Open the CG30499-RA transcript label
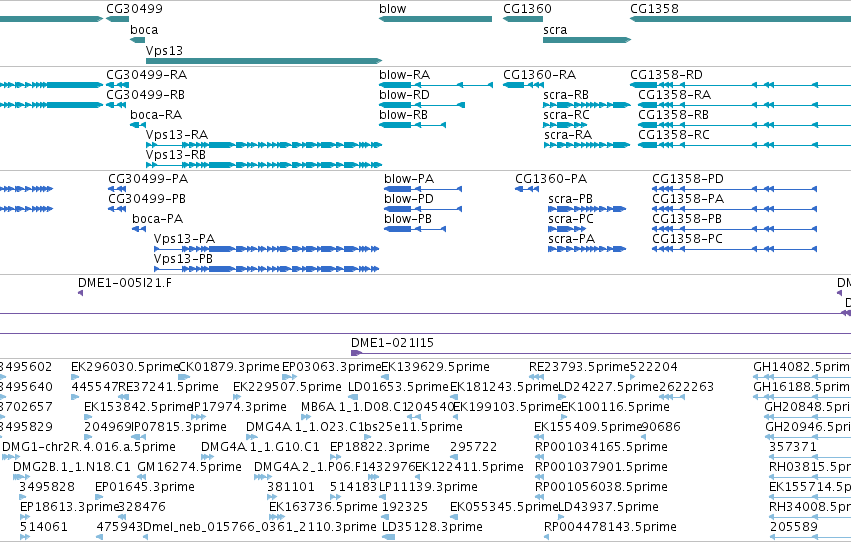851x542 pixels. [x=146, y=75]
